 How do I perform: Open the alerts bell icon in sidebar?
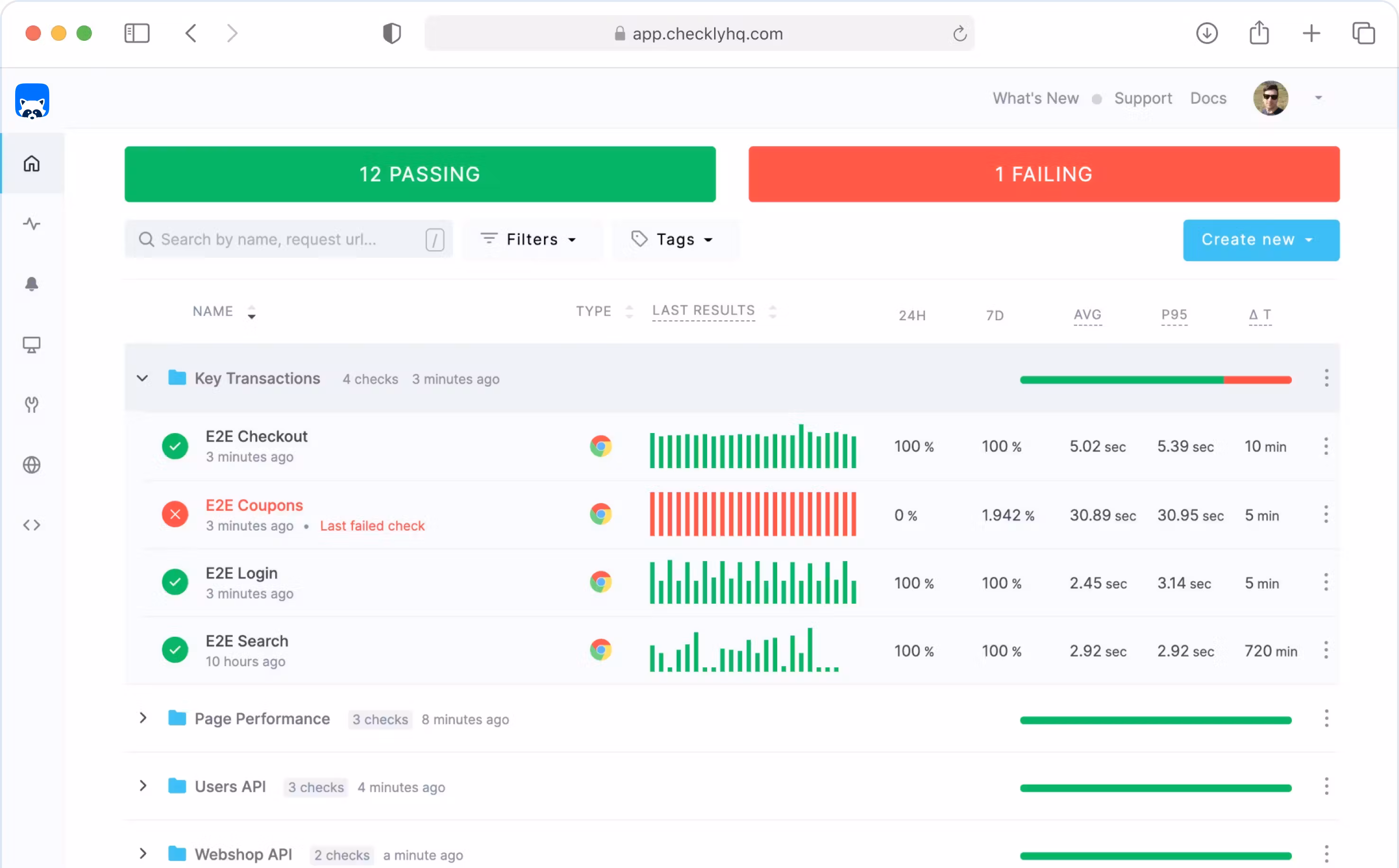click(32, 284)
